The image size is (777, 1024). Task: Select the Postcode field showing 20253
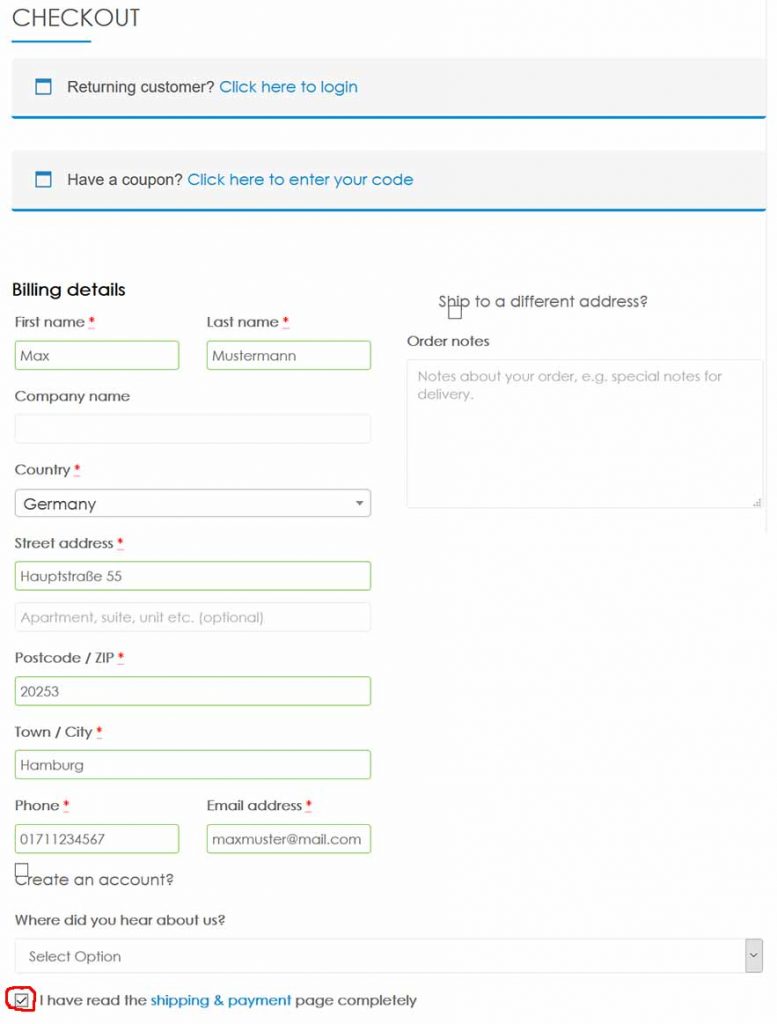[193, 691]
